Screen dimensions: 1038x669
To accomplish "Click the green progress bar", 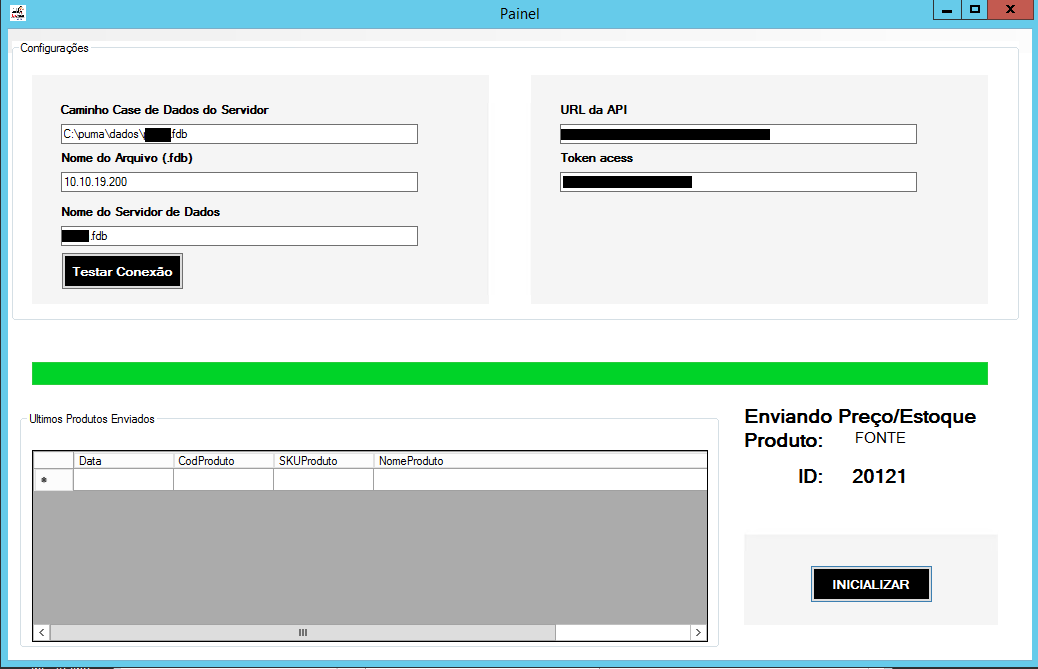I will (508, 372).
